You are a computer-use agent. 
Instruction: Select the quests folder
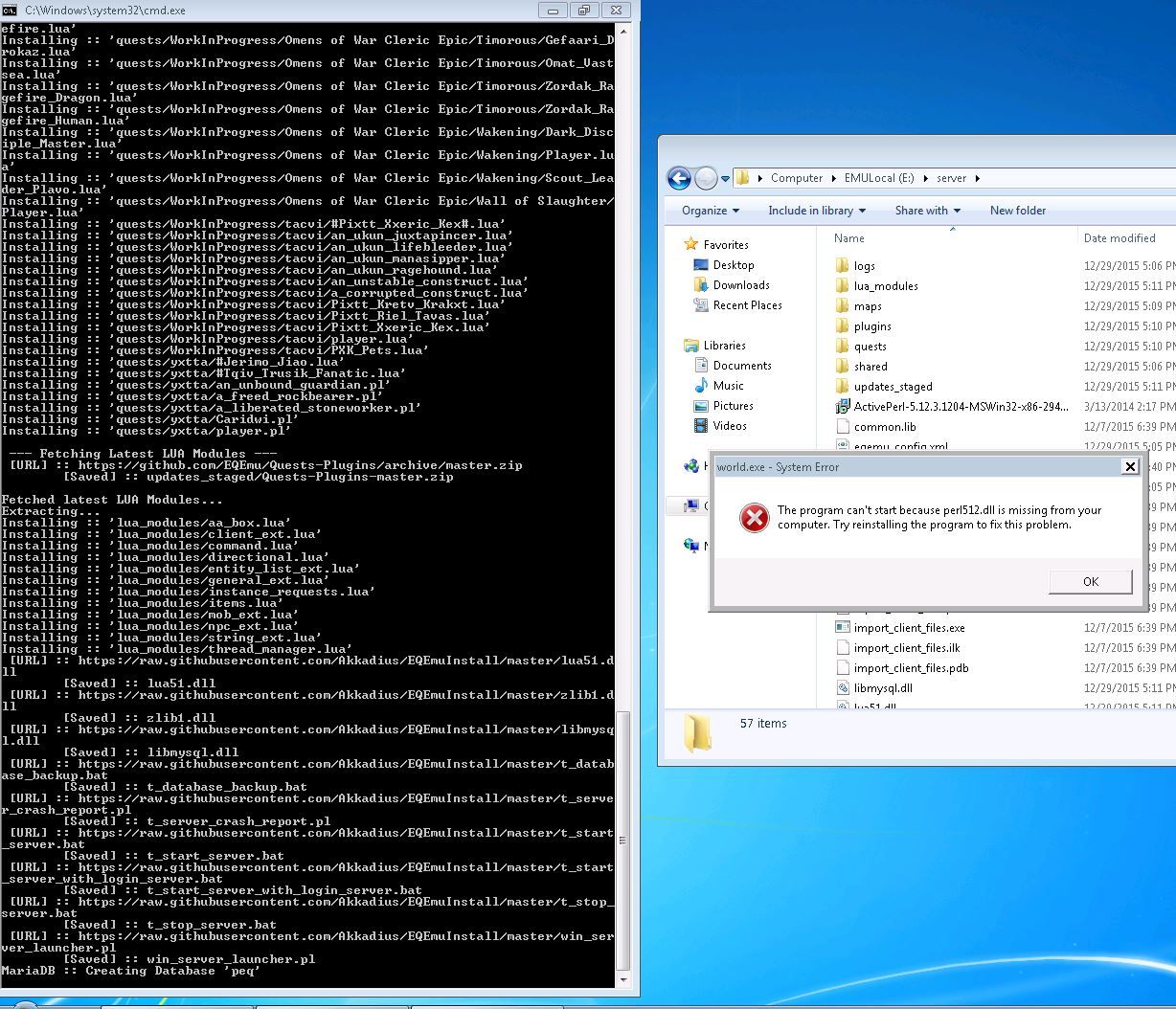[x=870, y=347]
